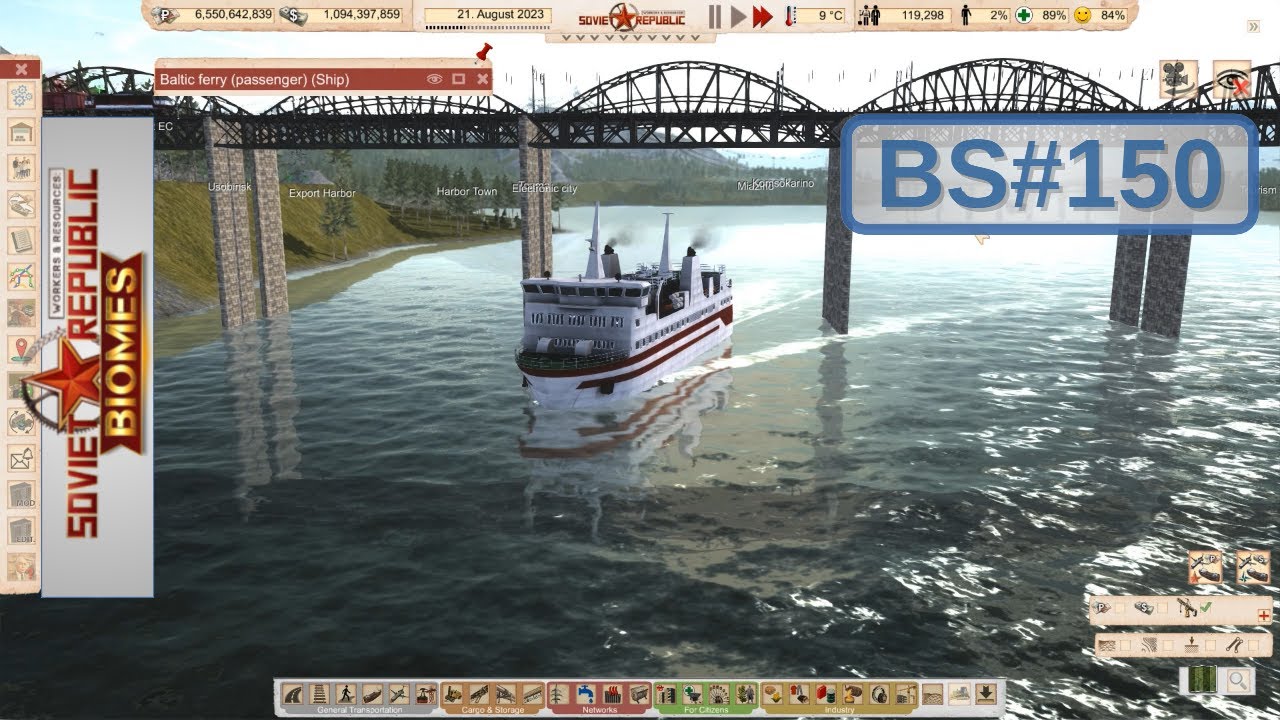Open the gear settings icon in left sidebar
Image resolution: width=1280 pixels, height=720 pixels.
click(x=21, y=97)
